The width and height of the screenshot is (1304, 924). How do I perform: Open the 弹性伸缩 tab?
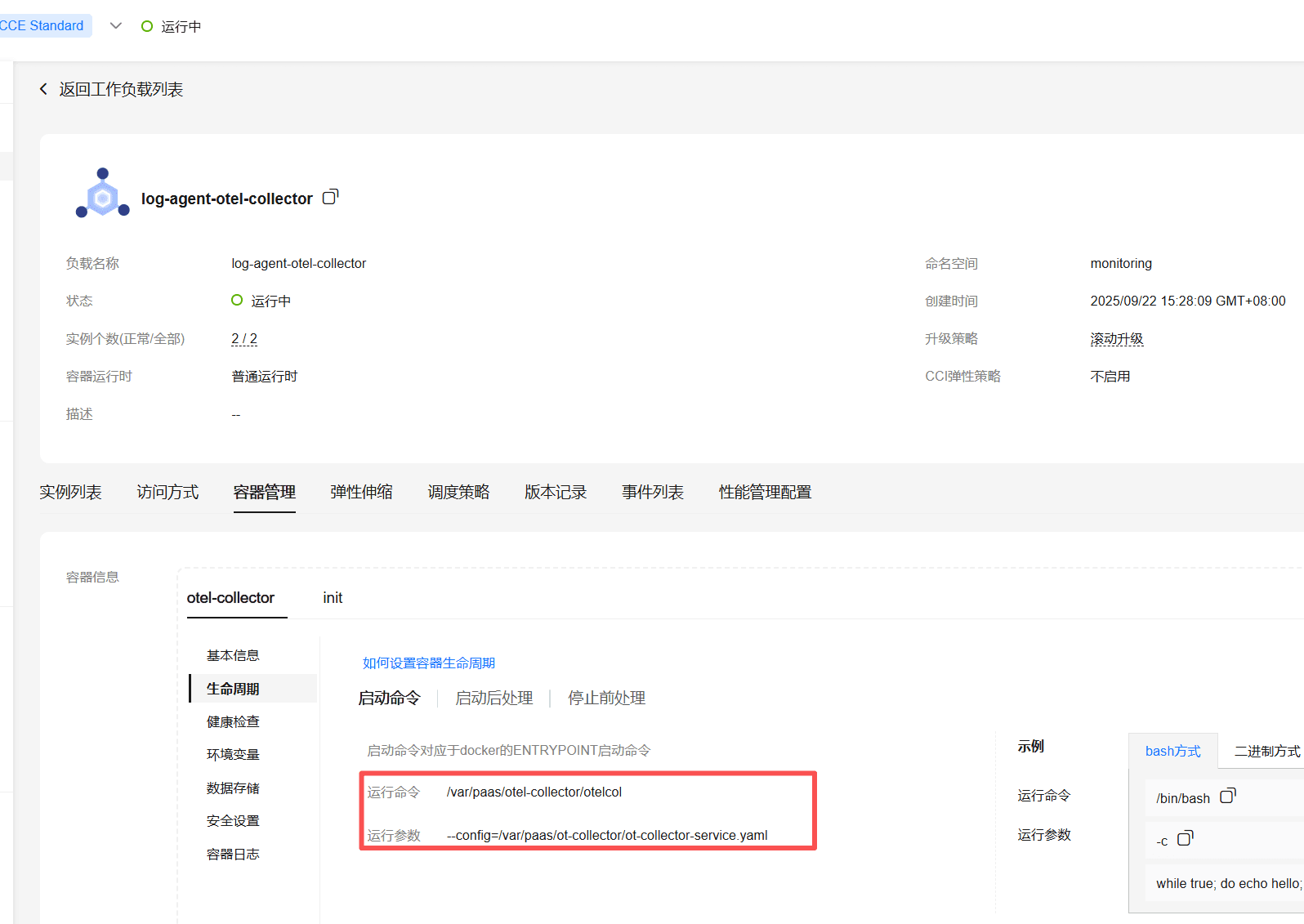361,492
